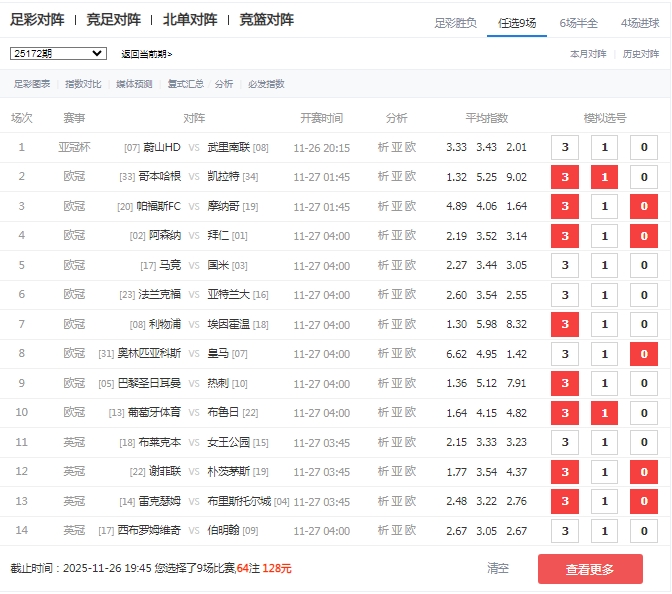Open the 25172期 period dropdown
Image resolution: width=672 pixels, height=594 pixels.
[x=58, y=54]
